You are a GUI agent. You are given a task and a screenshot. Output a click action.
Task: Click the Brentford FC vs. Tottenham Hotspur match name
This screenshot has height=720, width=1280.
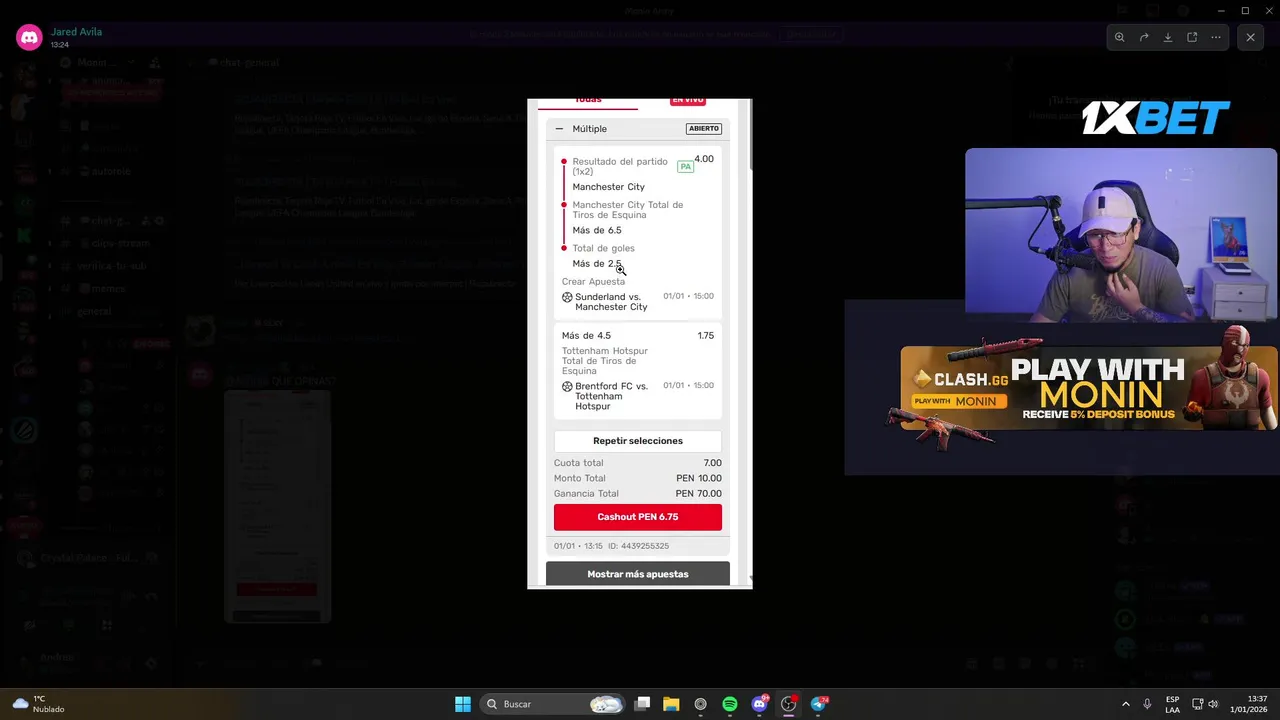point(611,396)
